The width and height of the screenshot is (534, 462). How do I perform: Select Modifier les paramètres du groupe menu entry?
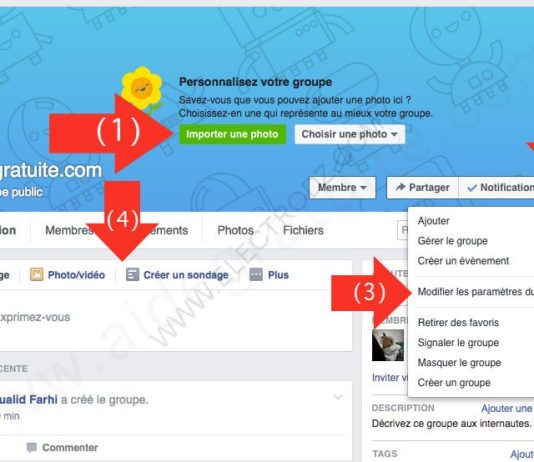click(474, 292)
